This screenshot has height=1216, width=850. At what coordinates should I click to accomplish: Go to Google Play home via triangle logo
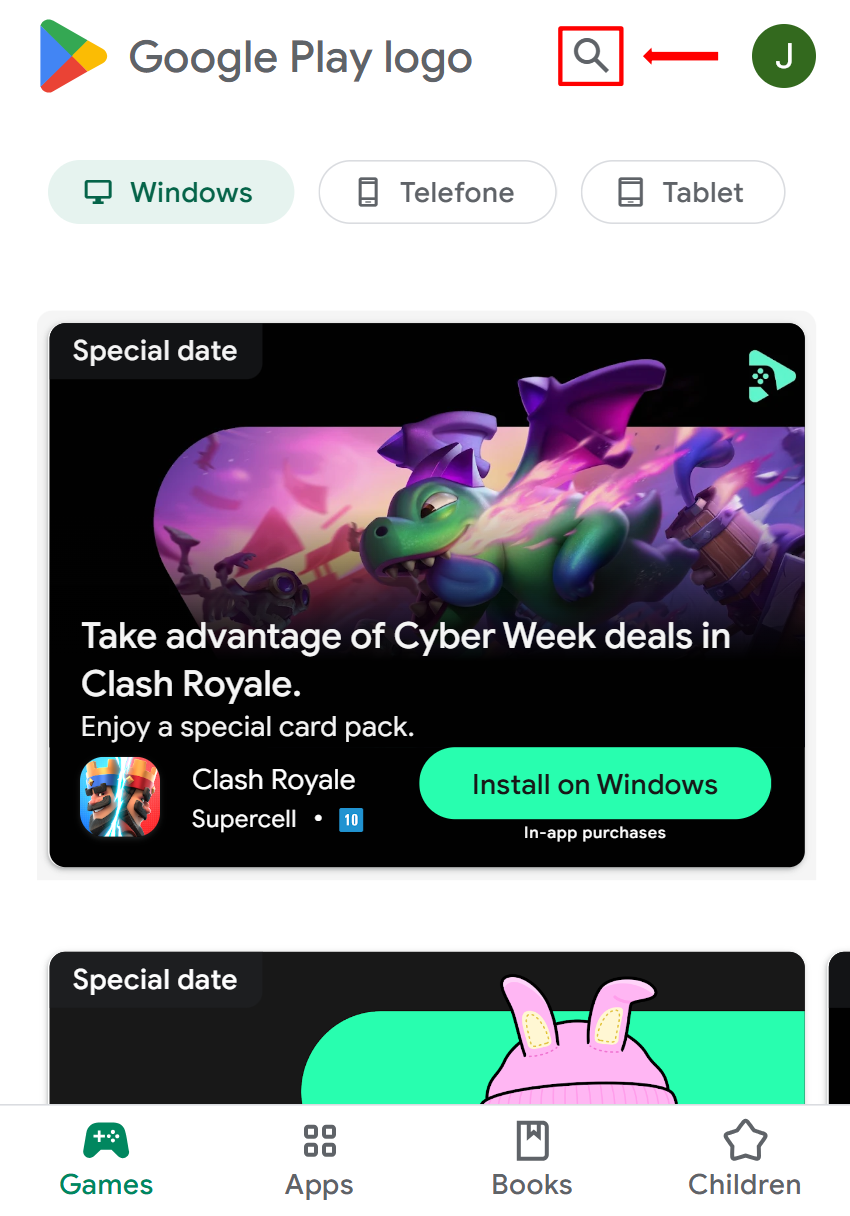(x=73, y=56)
